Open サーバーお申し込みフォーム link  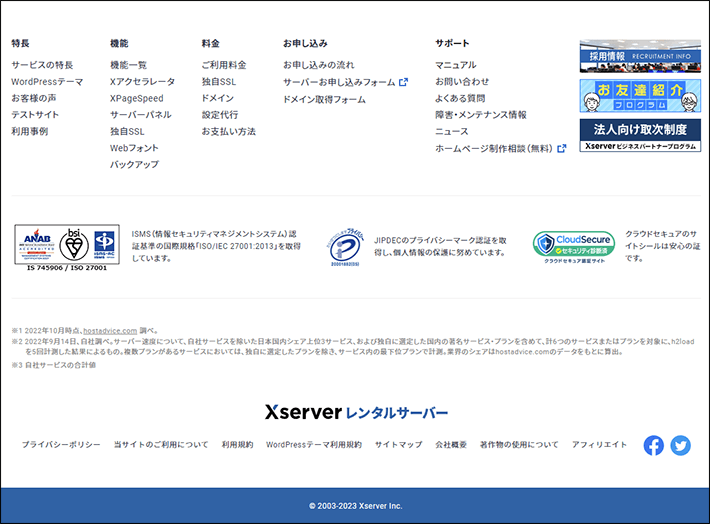coord(339,82)
